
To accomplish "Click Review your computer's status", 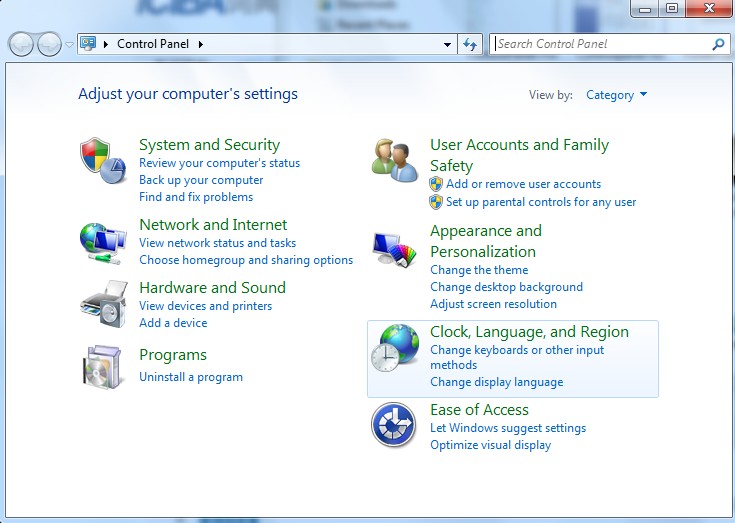I will click(x=219, y=163).
